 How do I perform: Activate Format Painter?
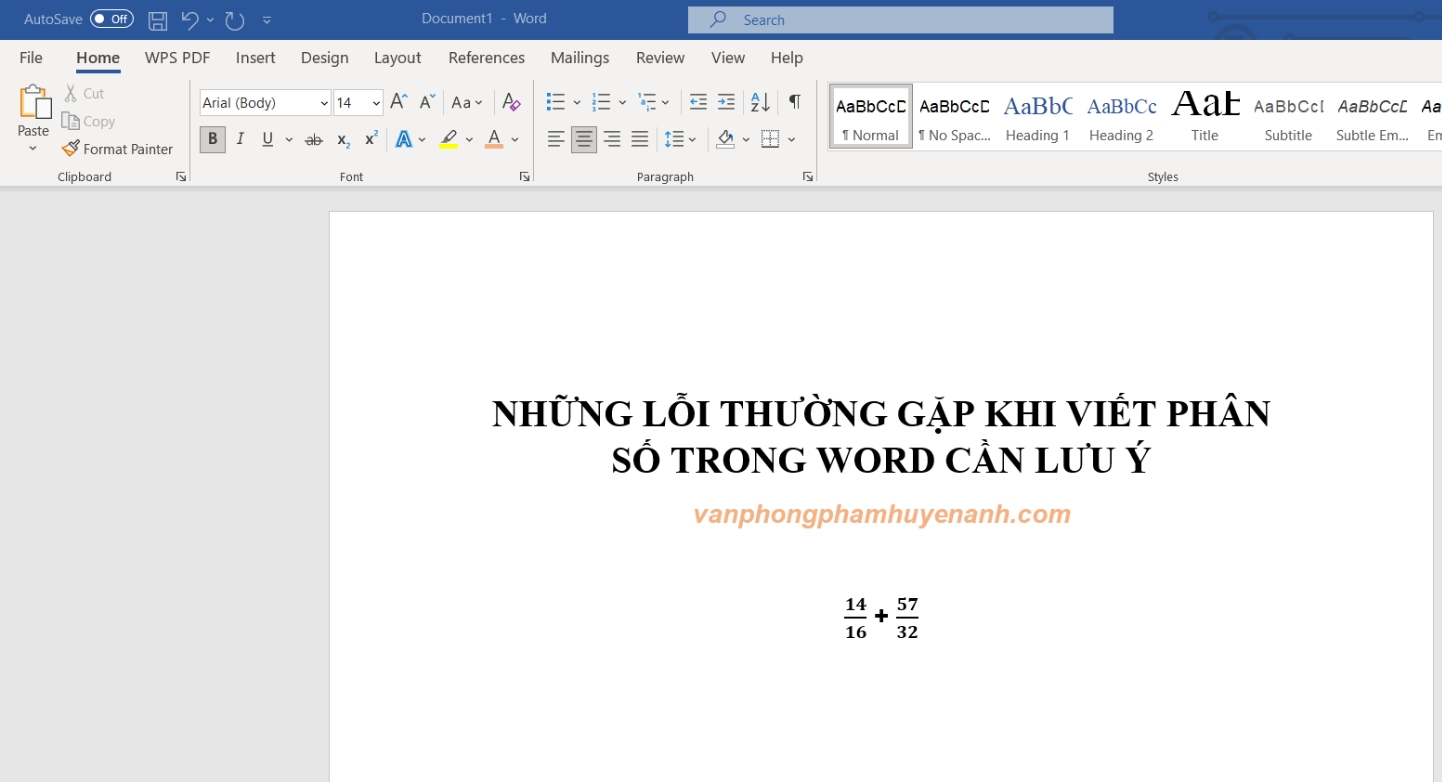point(118,149)
